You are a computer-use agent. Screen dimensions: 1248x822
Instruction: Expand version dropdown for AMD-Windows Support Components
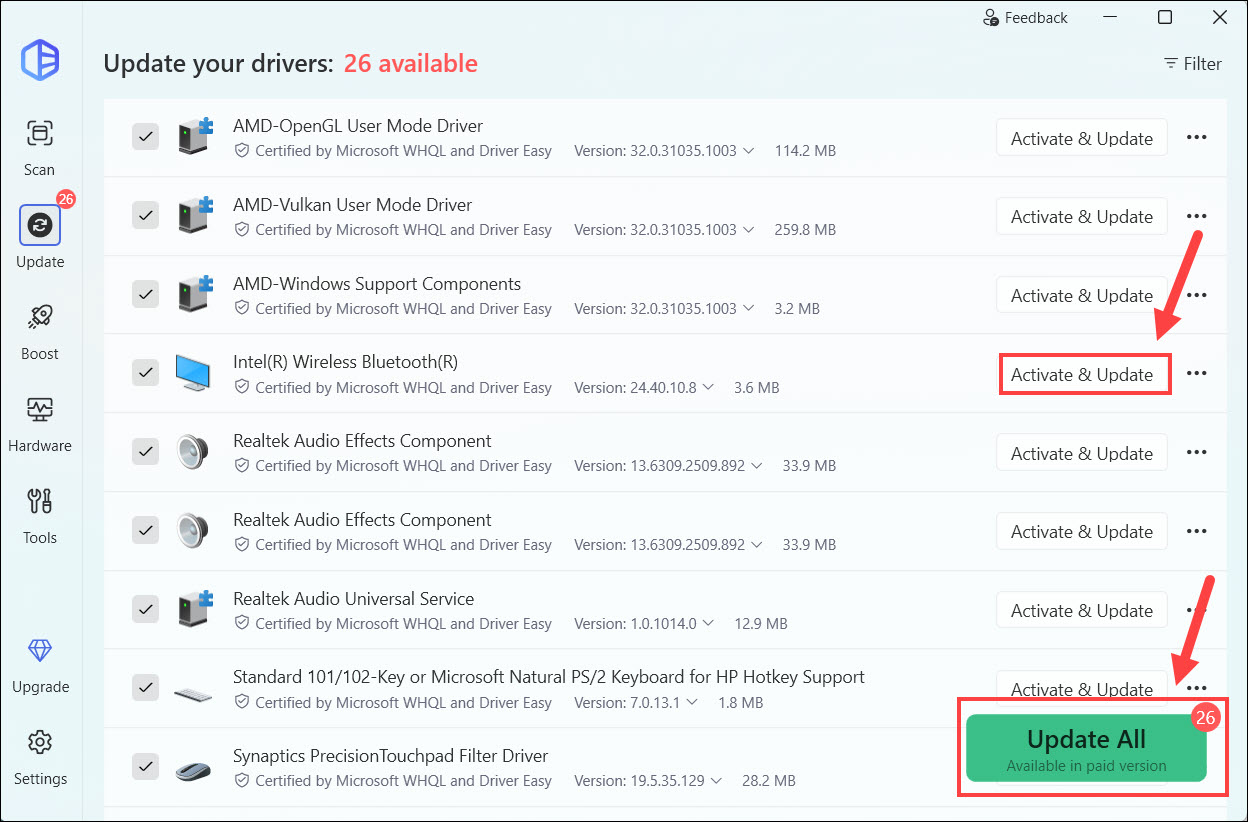coord(747,309)
